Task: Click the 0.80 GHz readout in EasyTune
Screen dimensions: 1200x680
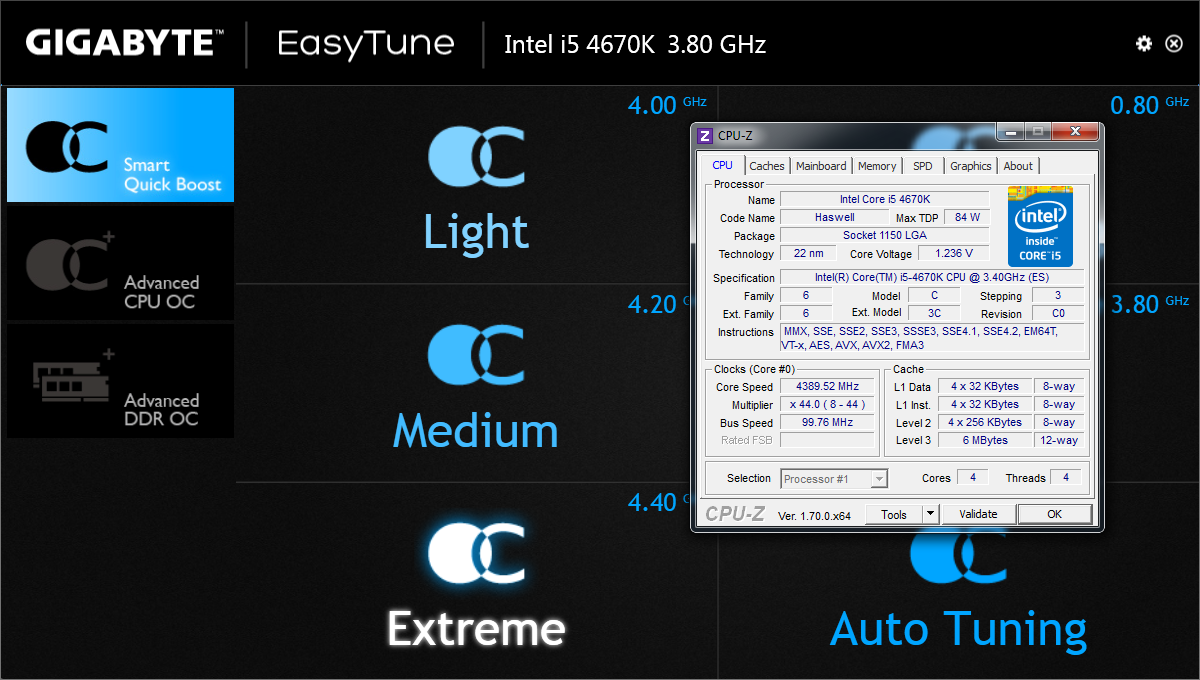Action: [x=1150, y=104]
